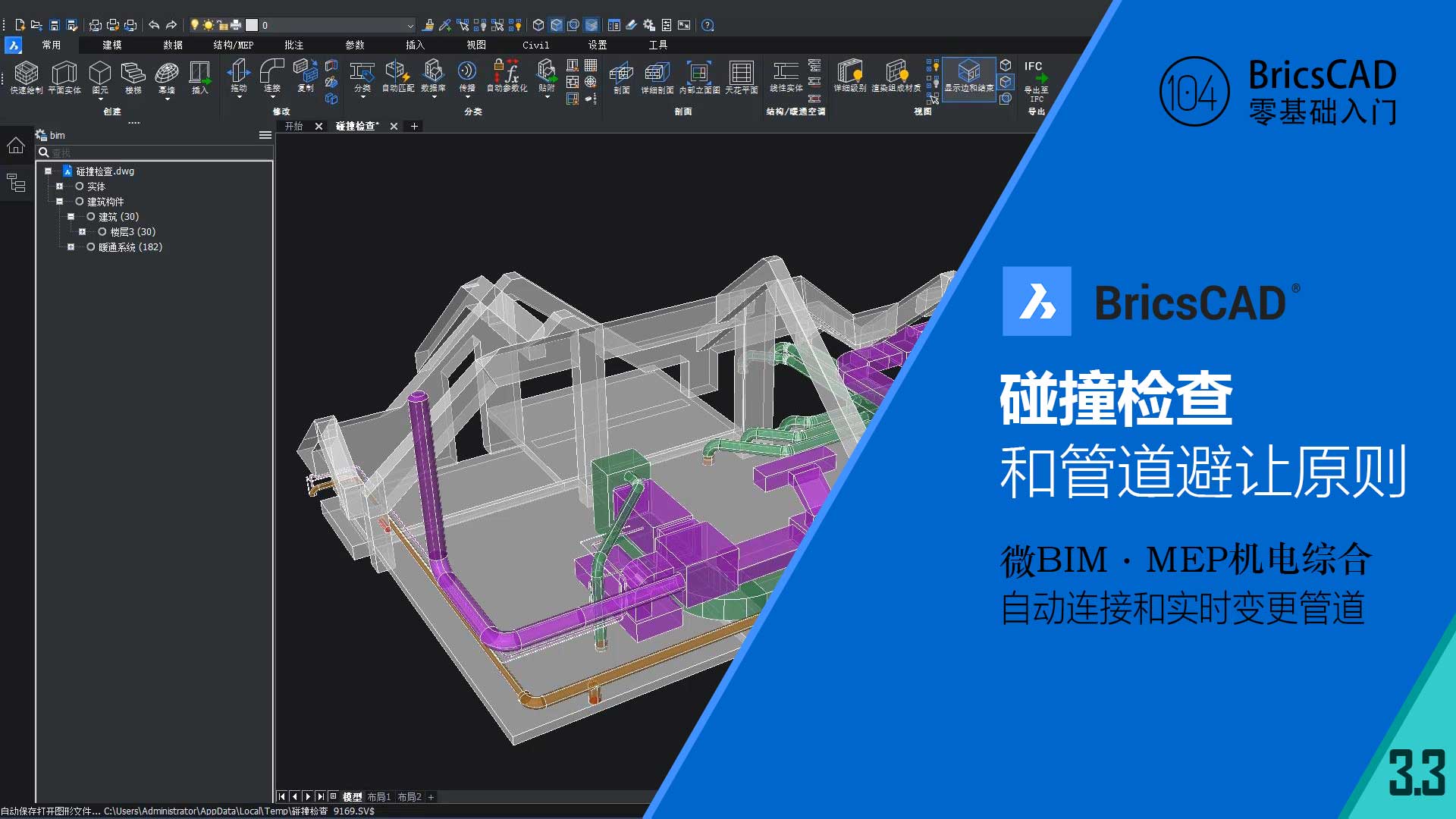This screenshot has width=1456, height=819.
Task: Open the 内部立面图 interior elevation tool
Action: (x=698, y=74)
